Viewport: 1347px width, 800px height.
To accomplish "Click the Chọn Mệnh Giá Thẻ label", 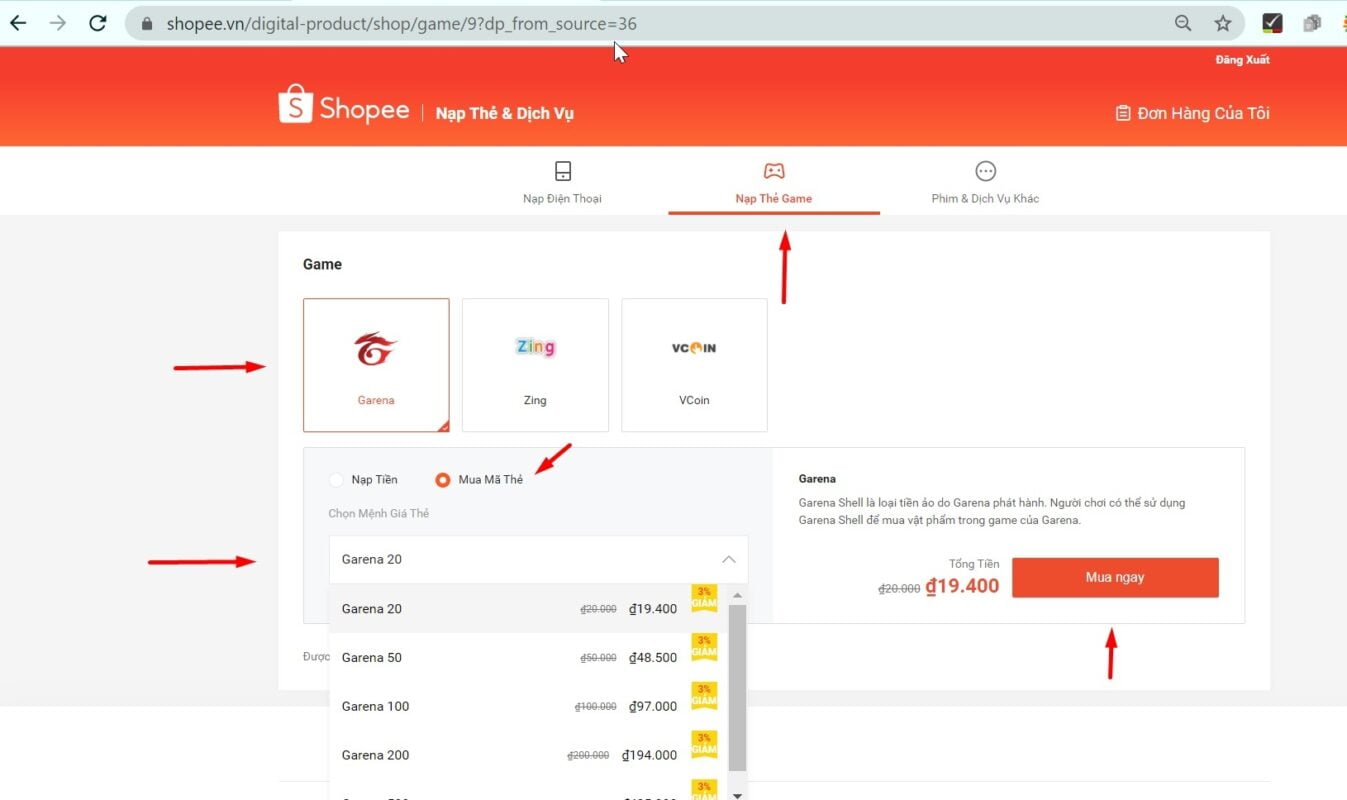I will tap(379, 513).
